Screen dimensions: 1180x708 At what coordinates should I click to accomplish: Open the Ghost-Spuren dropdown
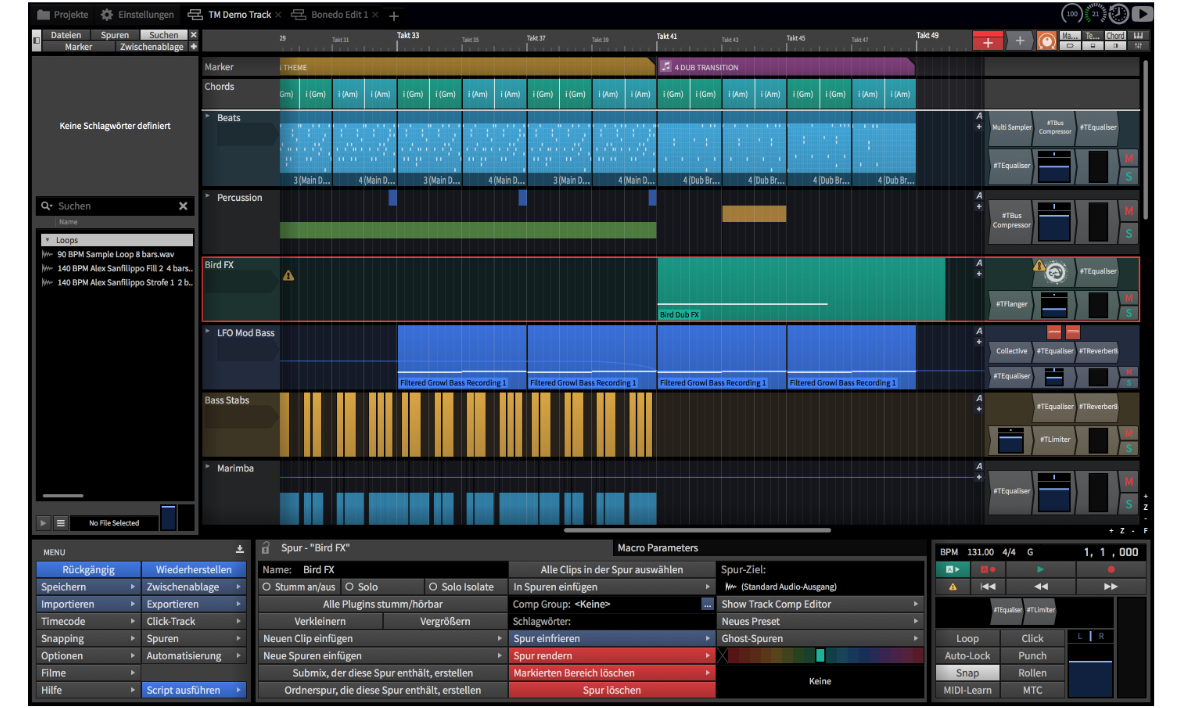point(820,639)
